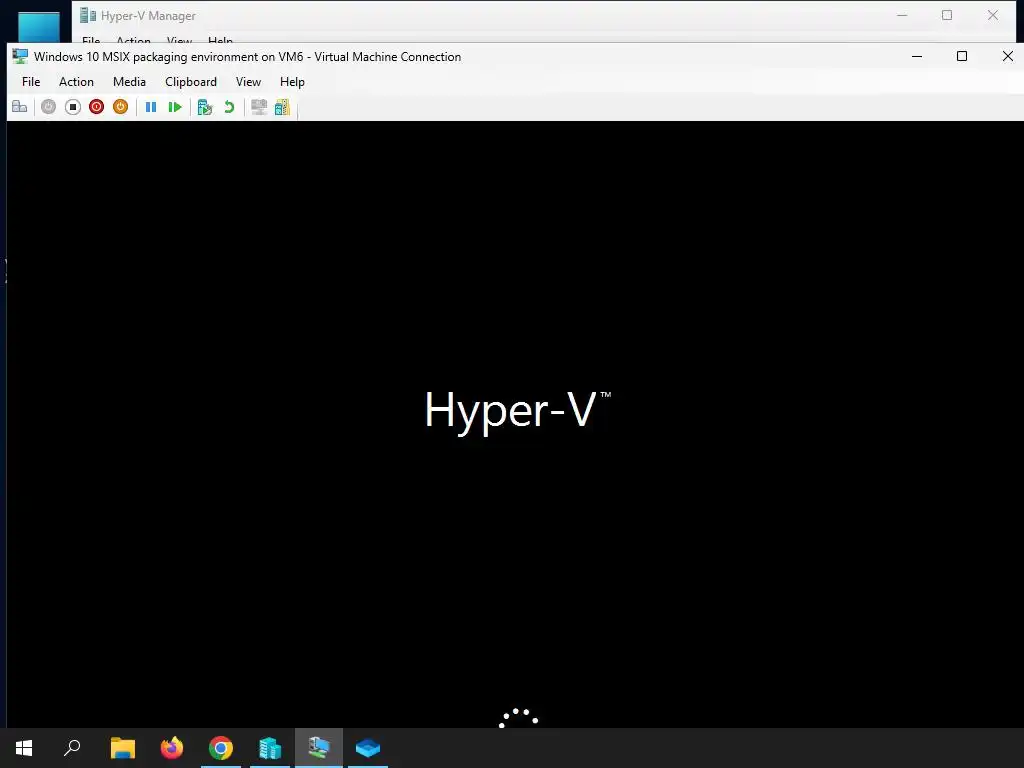
Task: Click the Share toolbar icon with yellow server
Action: click(282, 106)
